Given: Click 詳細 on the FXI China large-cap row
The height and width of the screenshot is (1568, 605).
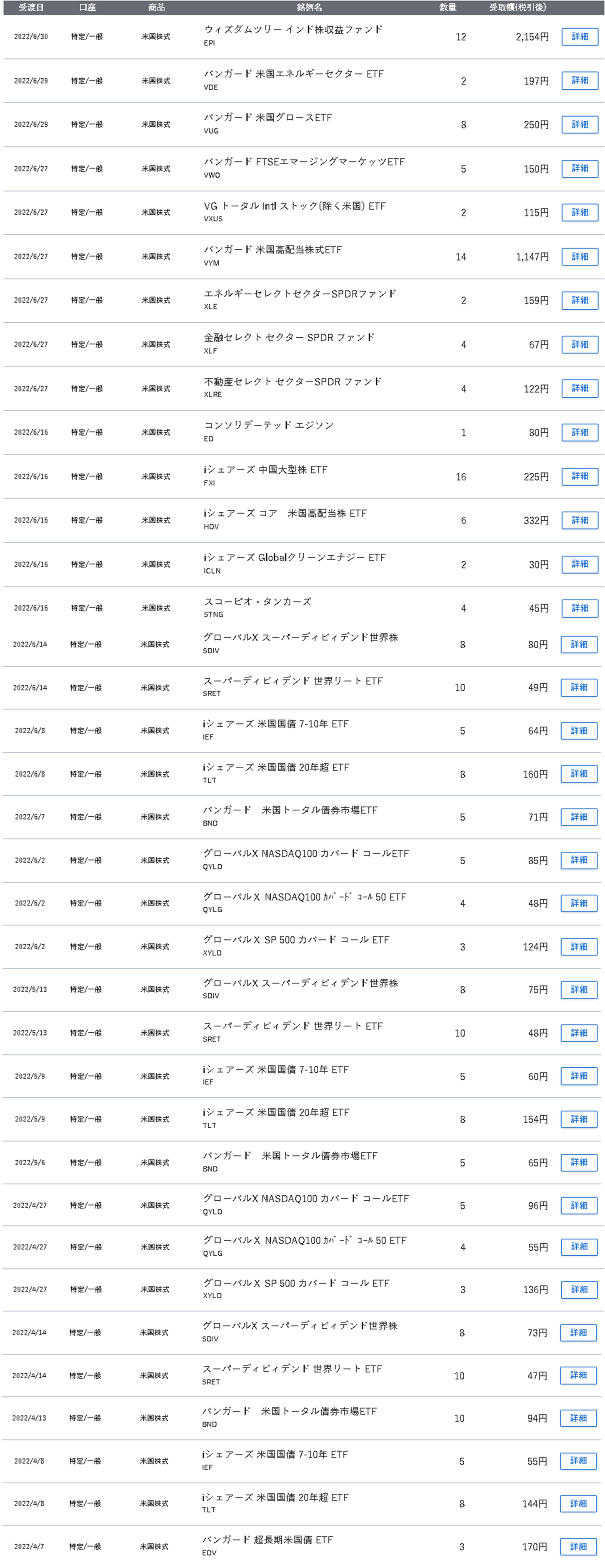Looking at the screenshot, I should [x=580, y=476].
